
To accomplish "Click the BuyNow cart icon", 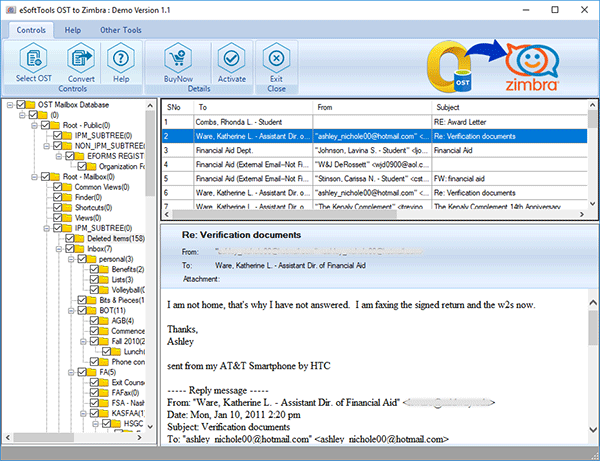I will click(x=178, y=59).
